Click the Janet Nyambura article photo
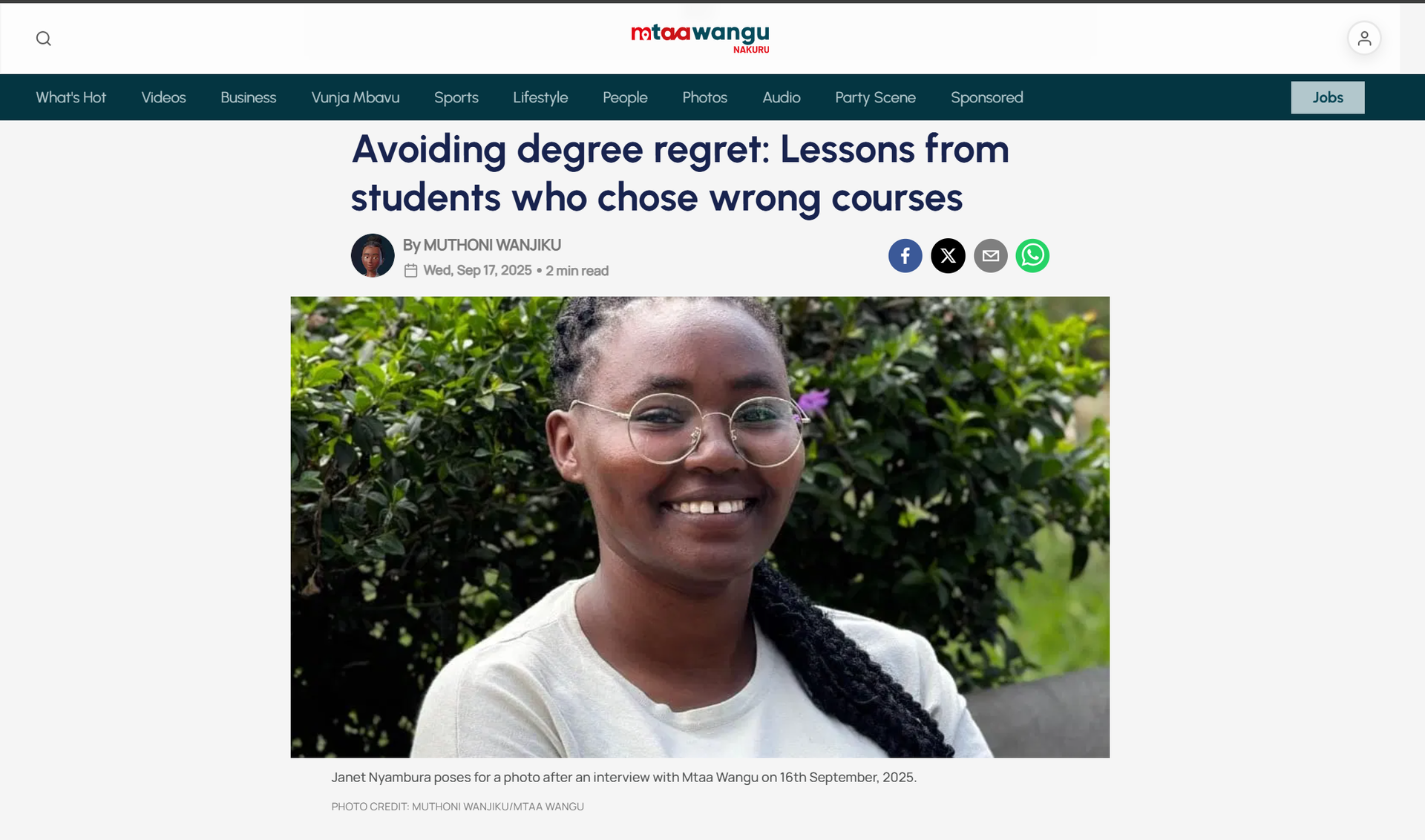This screenshot has width=1425, height=840. (x=700, y=527)
